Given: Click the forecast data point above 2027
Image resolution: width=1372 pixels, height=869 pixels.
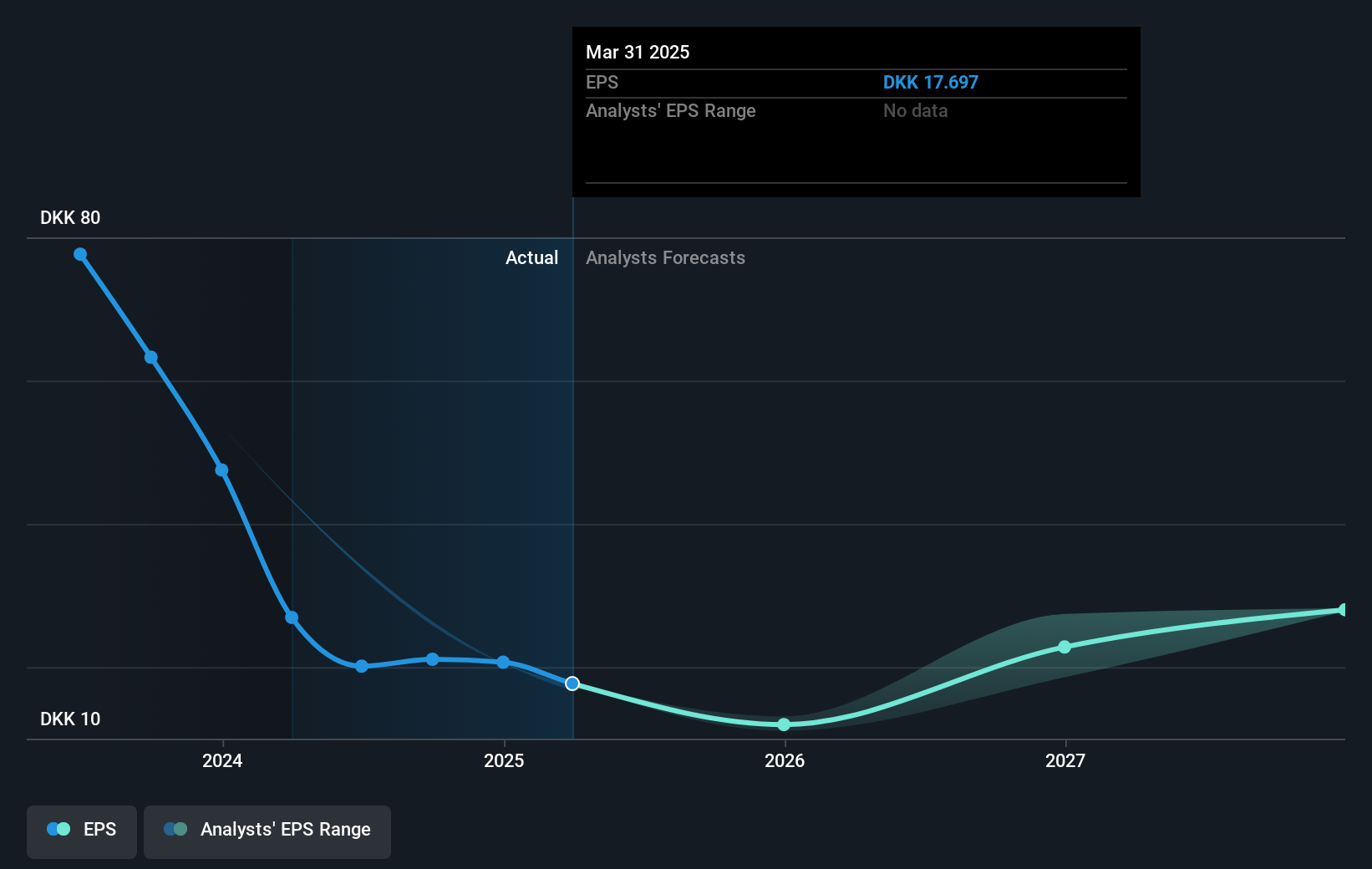Looking at the screenshot, I should point(1065,648).
